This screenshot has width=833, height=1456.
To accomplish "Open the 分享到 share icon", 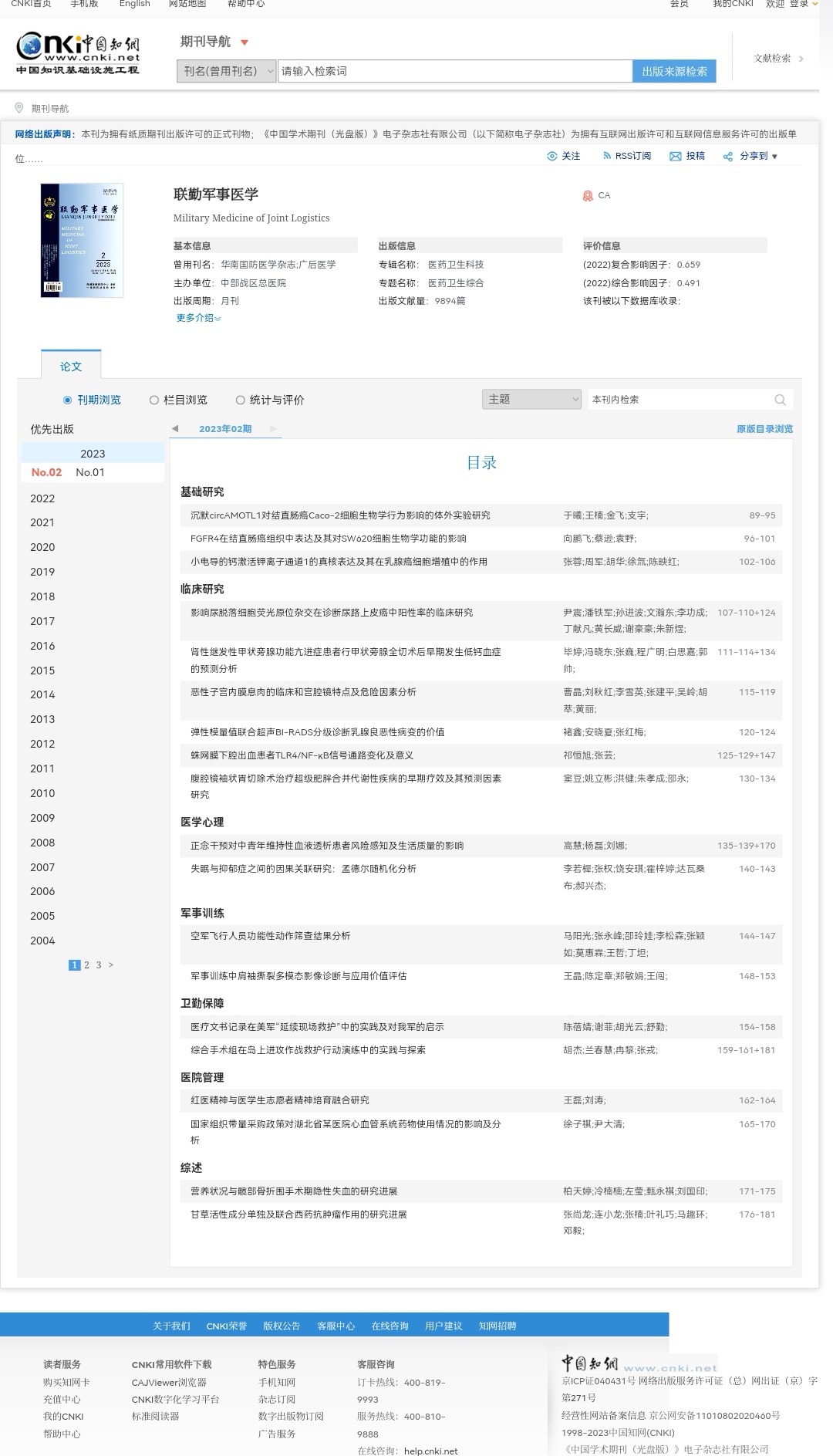I will pos(727,157).
